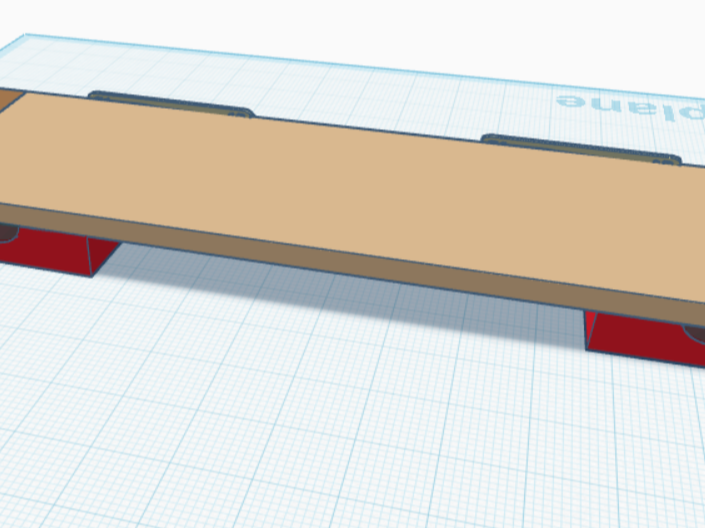Select the dark rail bracket at upper right
Screen dimensions: 705x528
click(x=581, y=149)
